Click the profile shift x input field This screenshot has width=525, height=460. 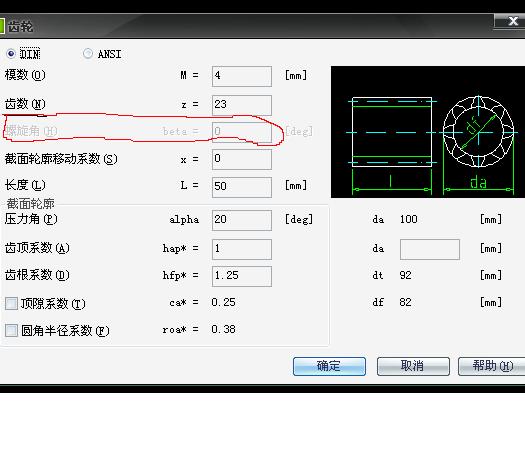click(x=242, y=159)
